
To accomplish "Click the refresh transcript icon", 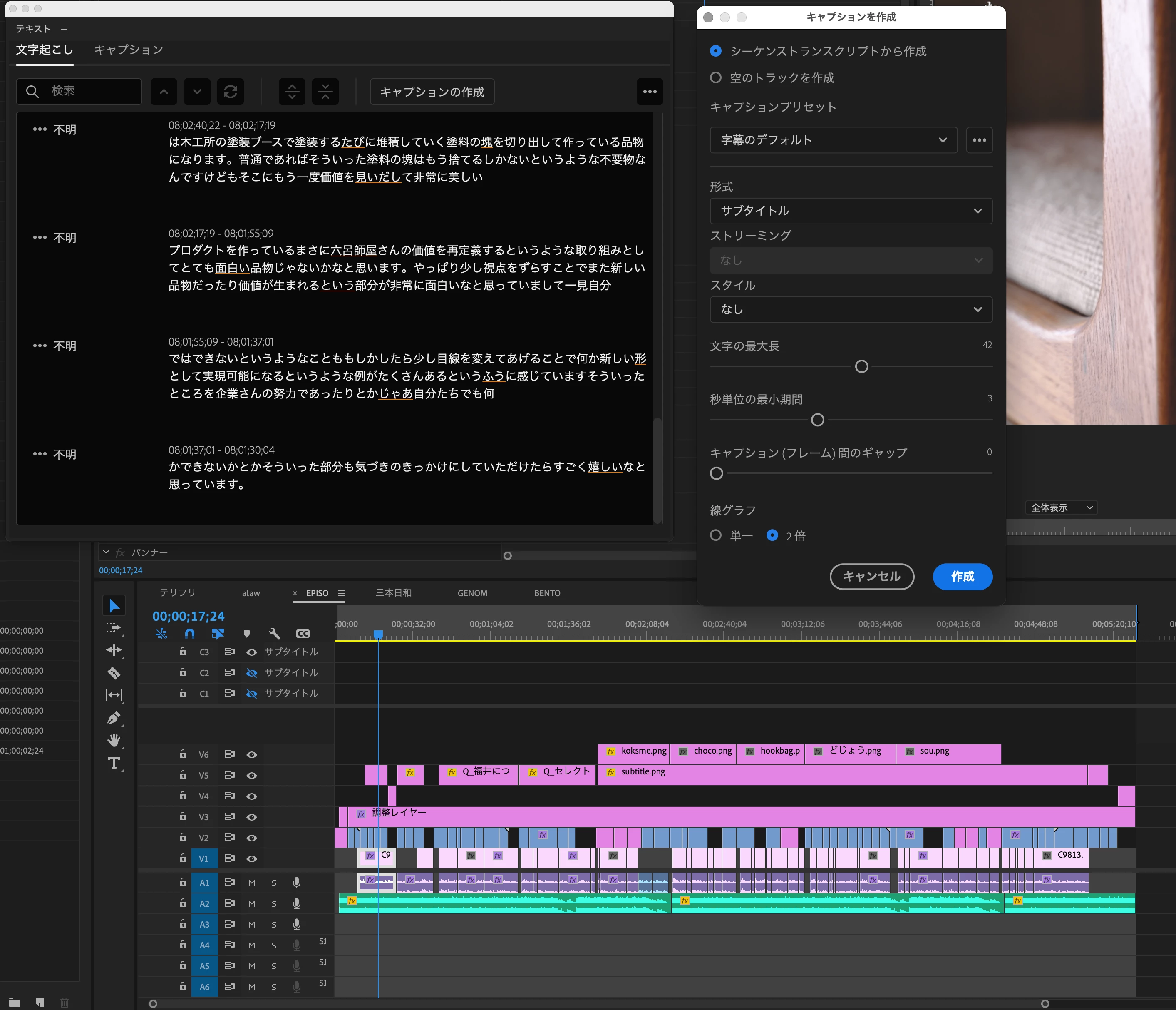I will tap(231, 92).
